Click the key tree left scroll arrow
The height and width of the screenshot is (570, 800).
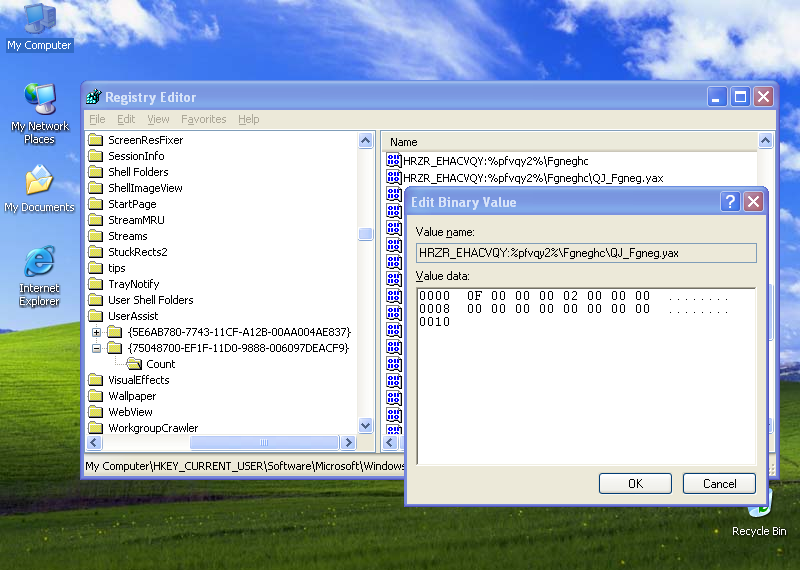click(94, 442)
